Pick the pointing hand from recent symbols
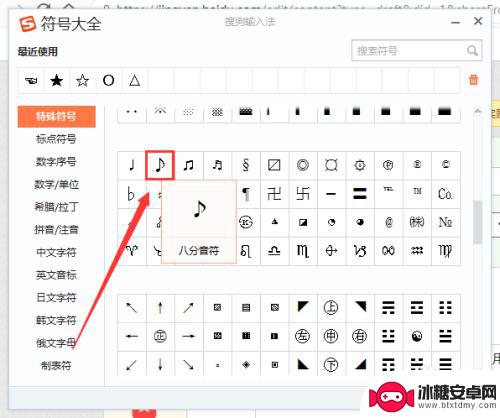 click(31, 80)
